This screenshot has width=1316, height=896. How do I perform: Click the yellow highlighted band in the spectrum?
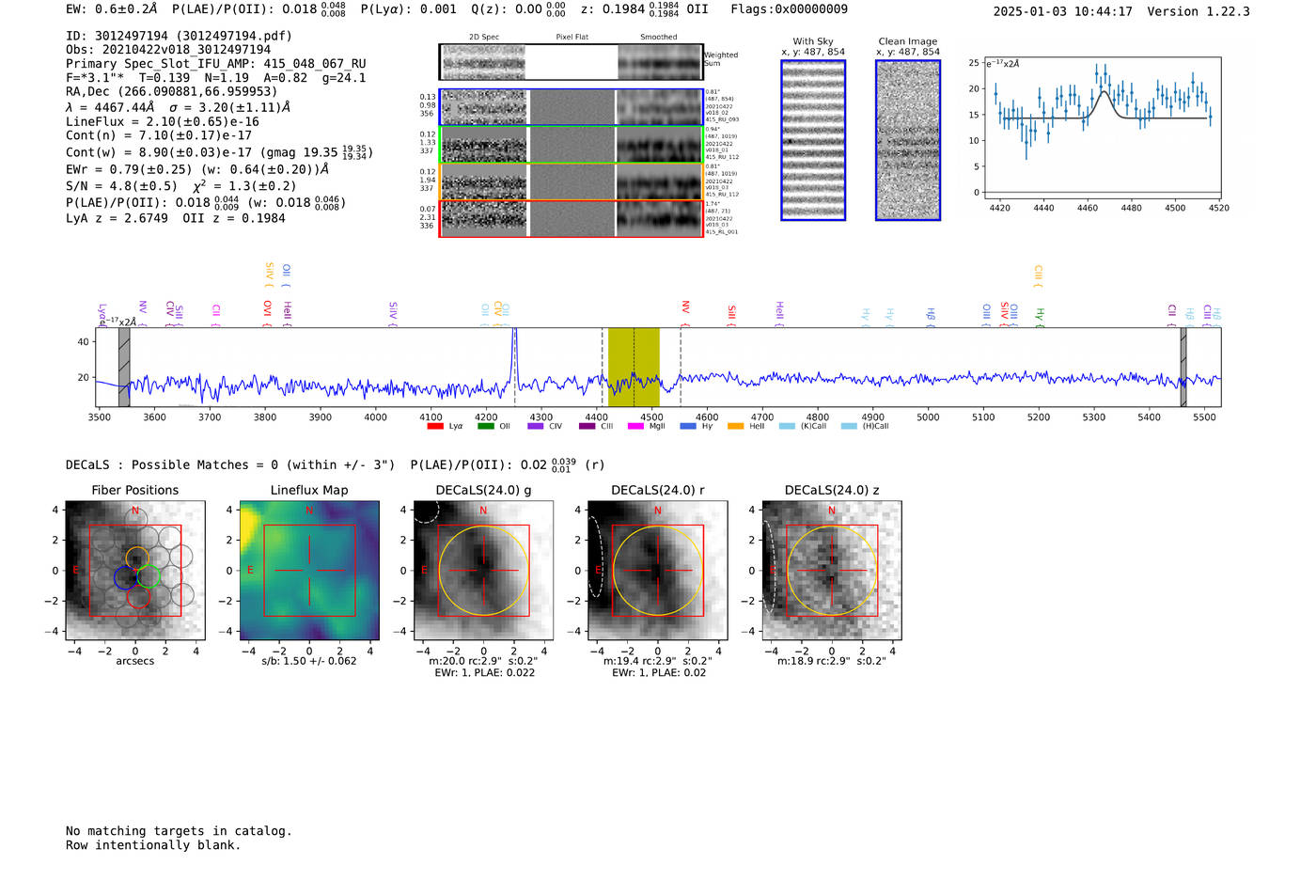634,367
